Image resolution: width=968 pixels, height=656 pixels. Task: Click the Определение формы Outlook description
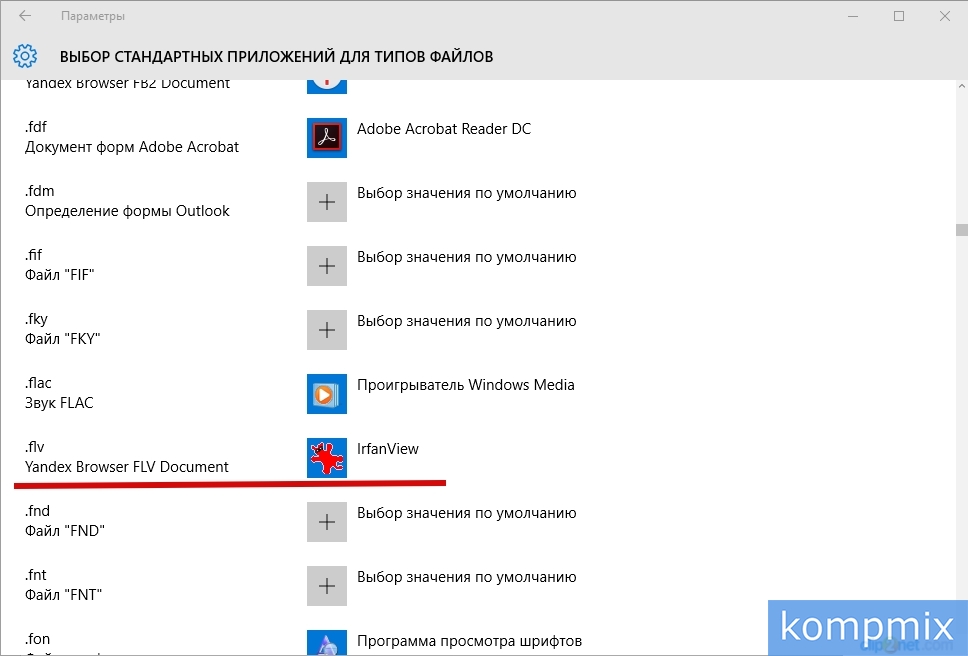[x=127, y=212]
